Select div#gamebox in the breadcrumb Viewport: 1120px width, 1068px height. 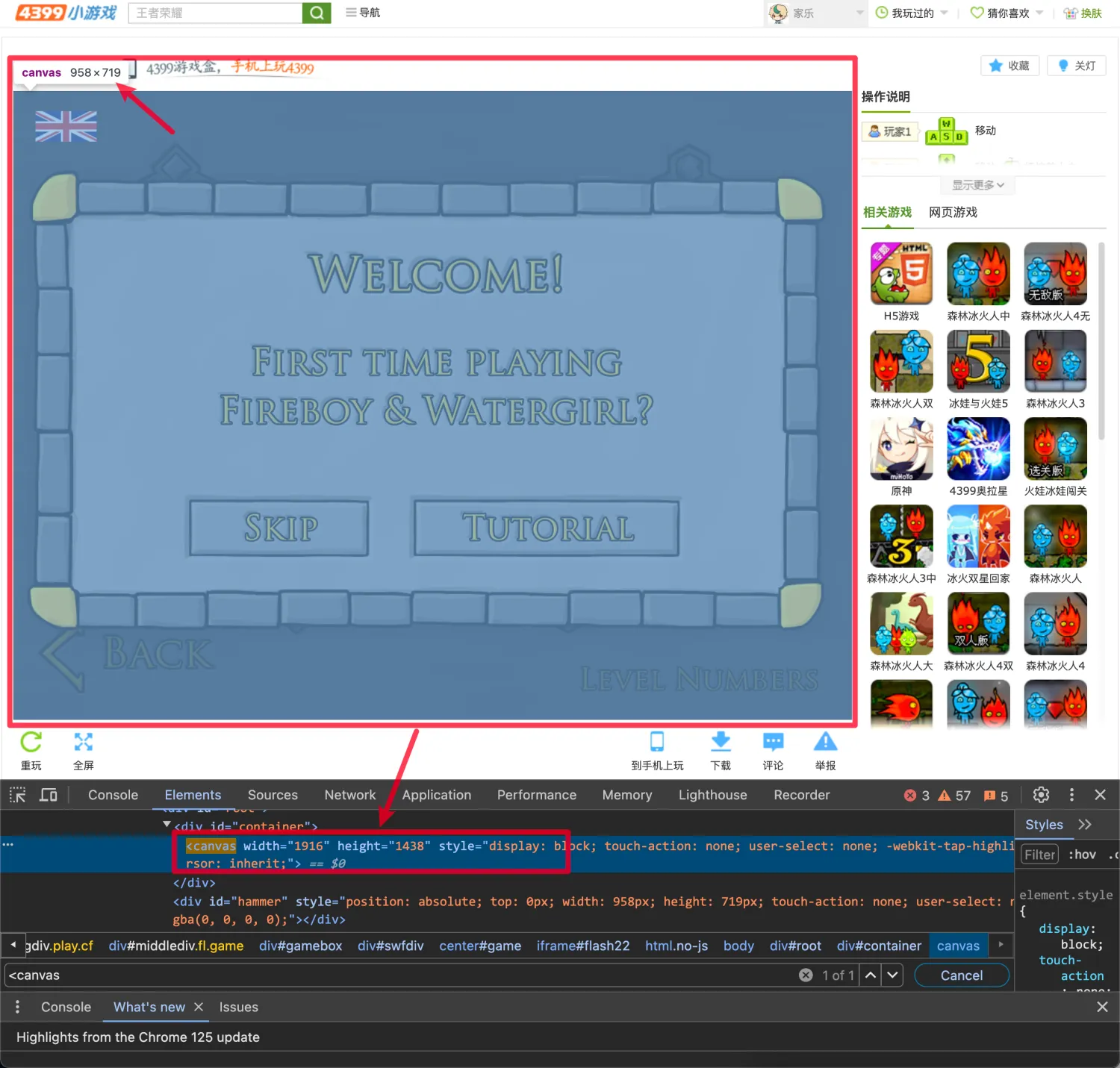coord(300,946)
